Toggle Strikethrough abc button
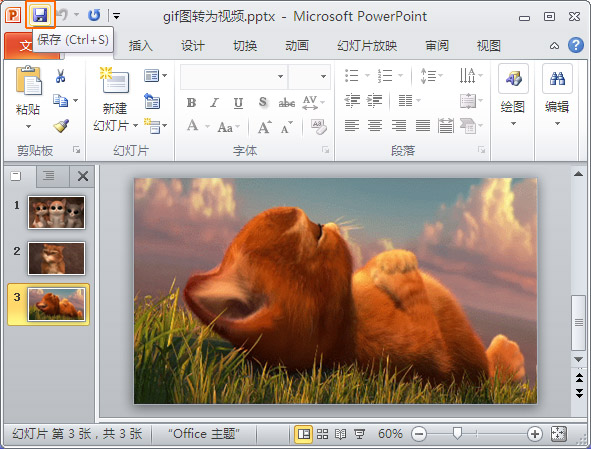 (286, 103)
